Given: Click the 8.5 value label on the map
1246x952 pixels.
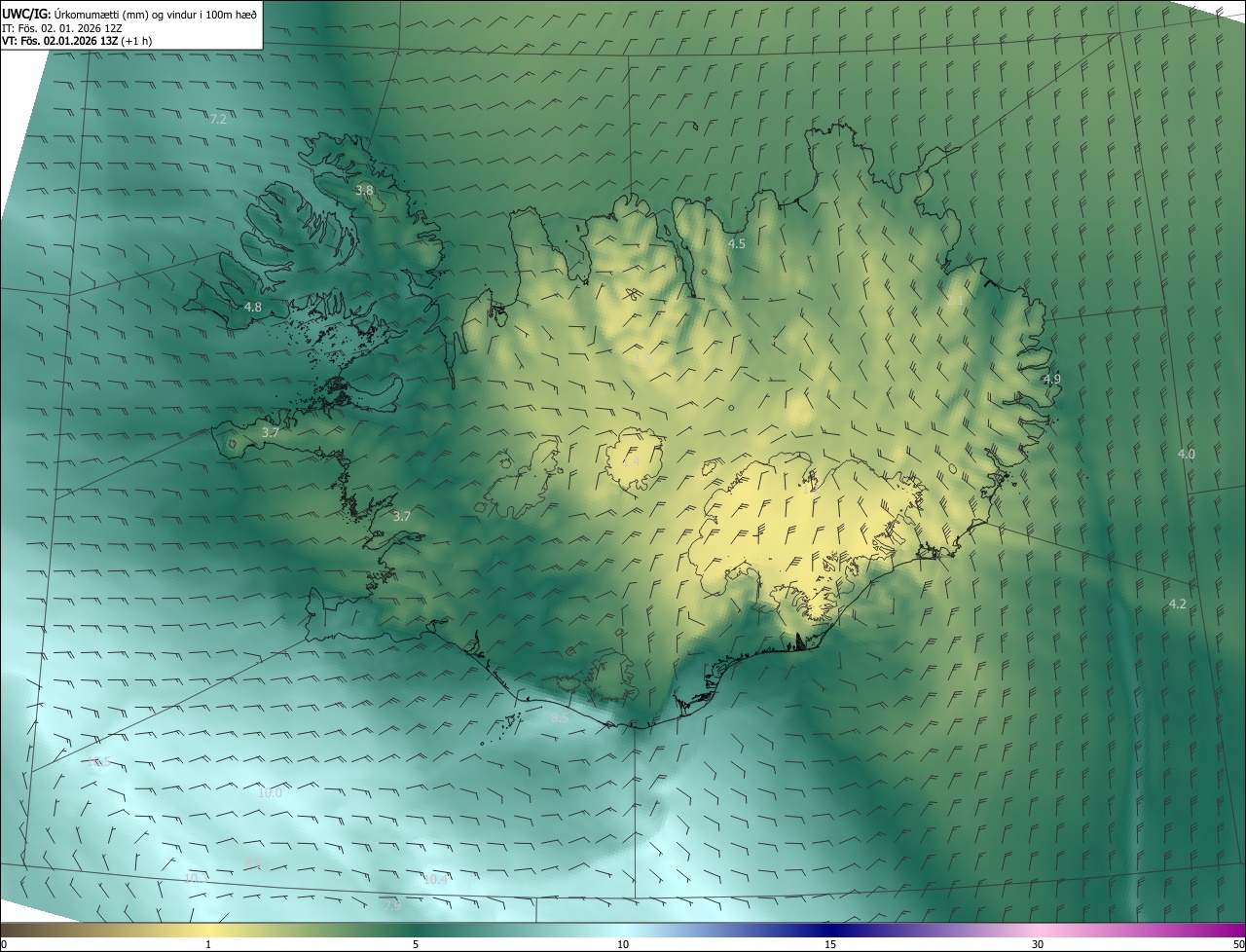Looking at the screenshot, I should (560, 717).
